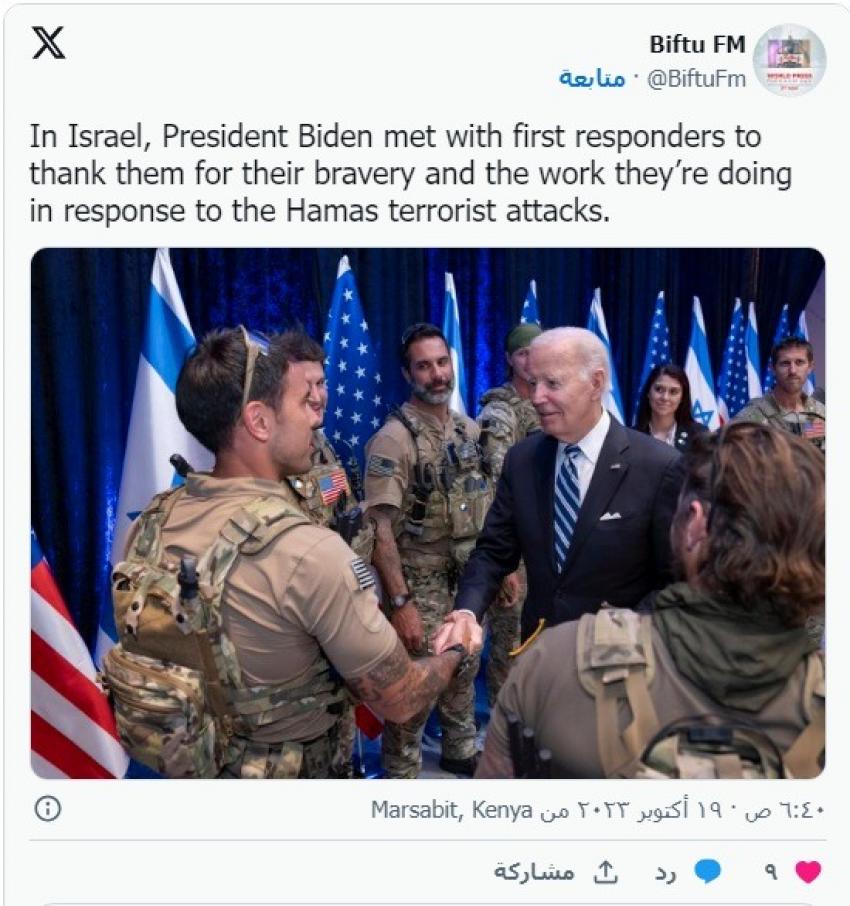Click the share upload arrow icon
Screen dimensions: 850x906
[606, 872]
